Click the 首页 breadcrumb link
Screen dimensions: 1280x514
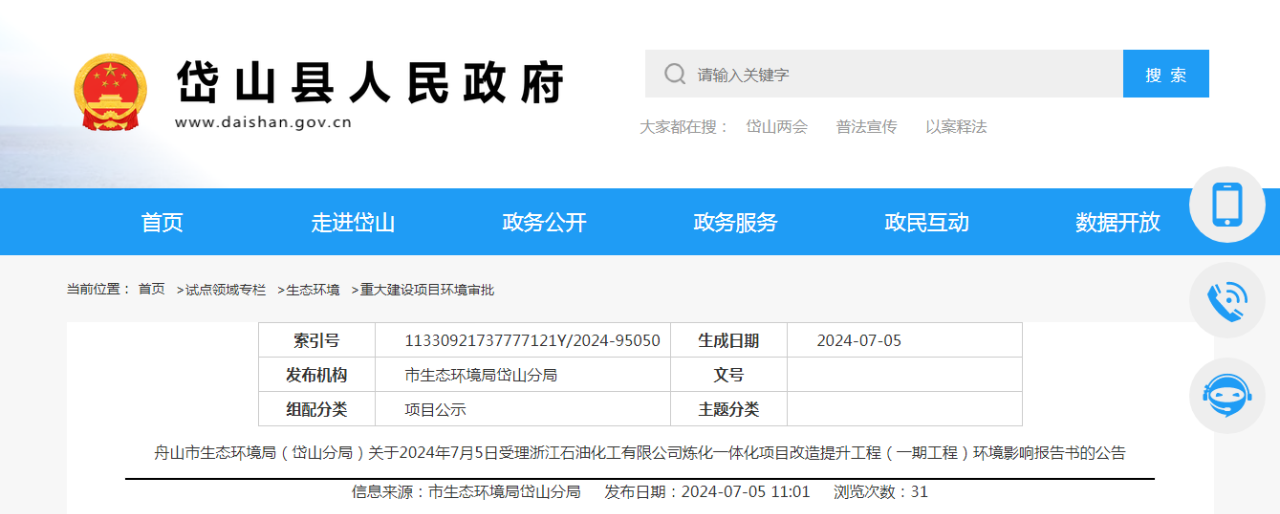pyautogui.click(x=152, y=290)
